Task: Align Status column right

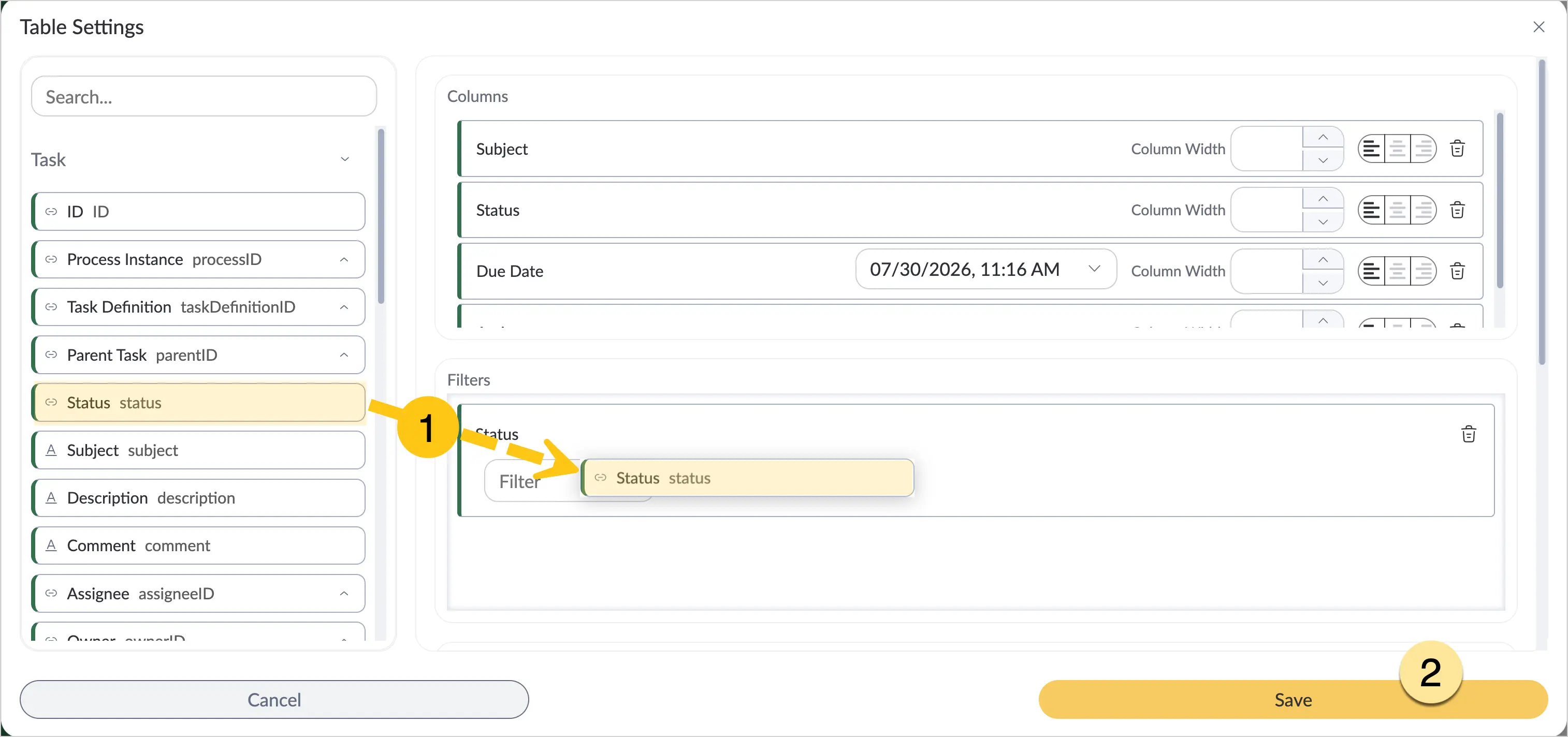Action: coord(1424,210)
